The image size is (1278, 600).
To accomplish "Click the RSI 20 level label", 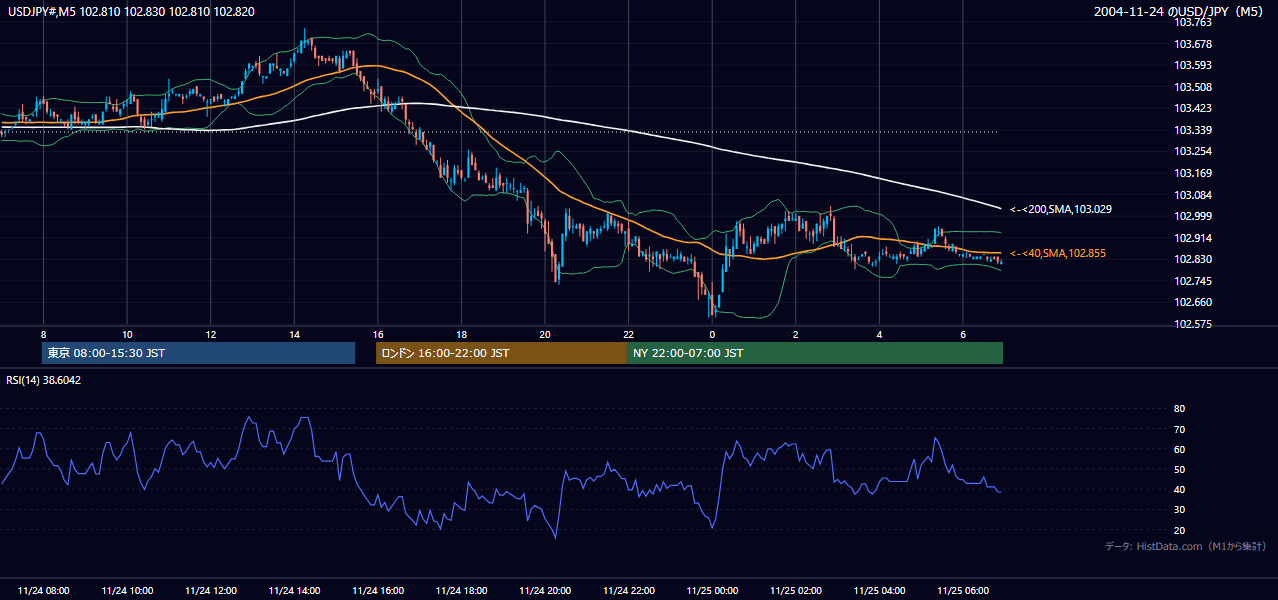I will [x=1179, y=530].
